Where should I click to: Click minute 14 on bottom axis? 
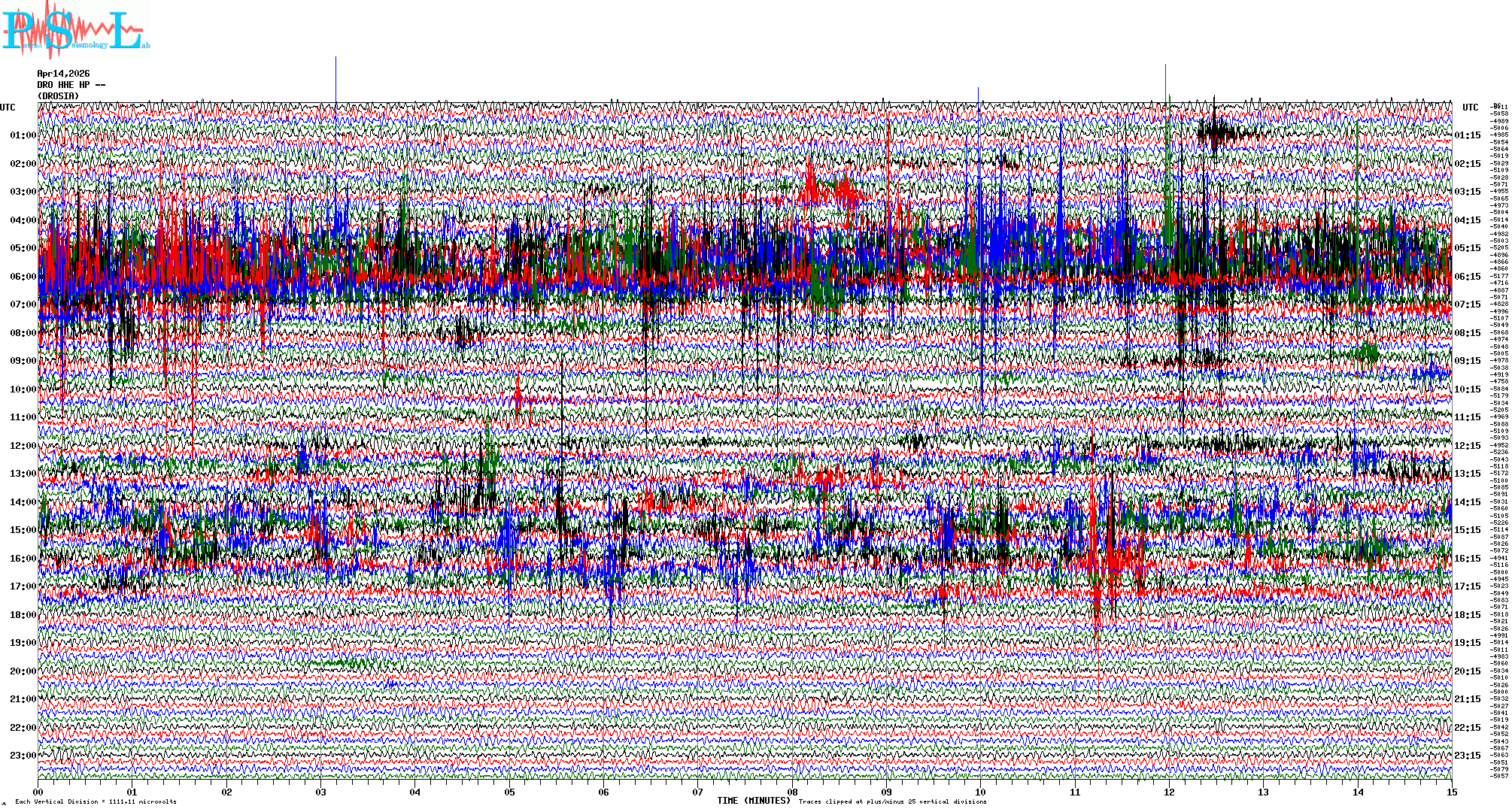click(1357, 792)
